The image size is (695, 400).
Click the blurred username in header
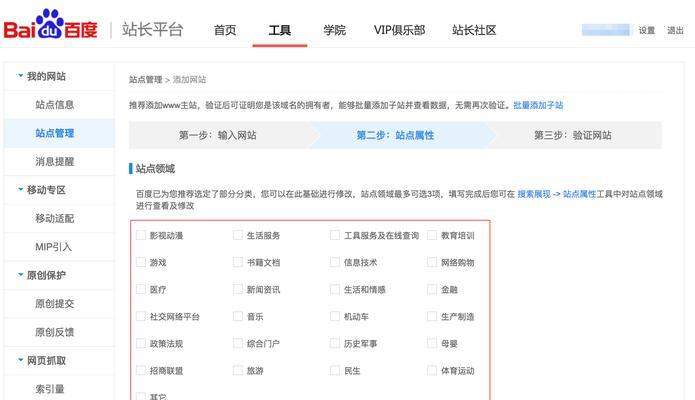point(605,30)
